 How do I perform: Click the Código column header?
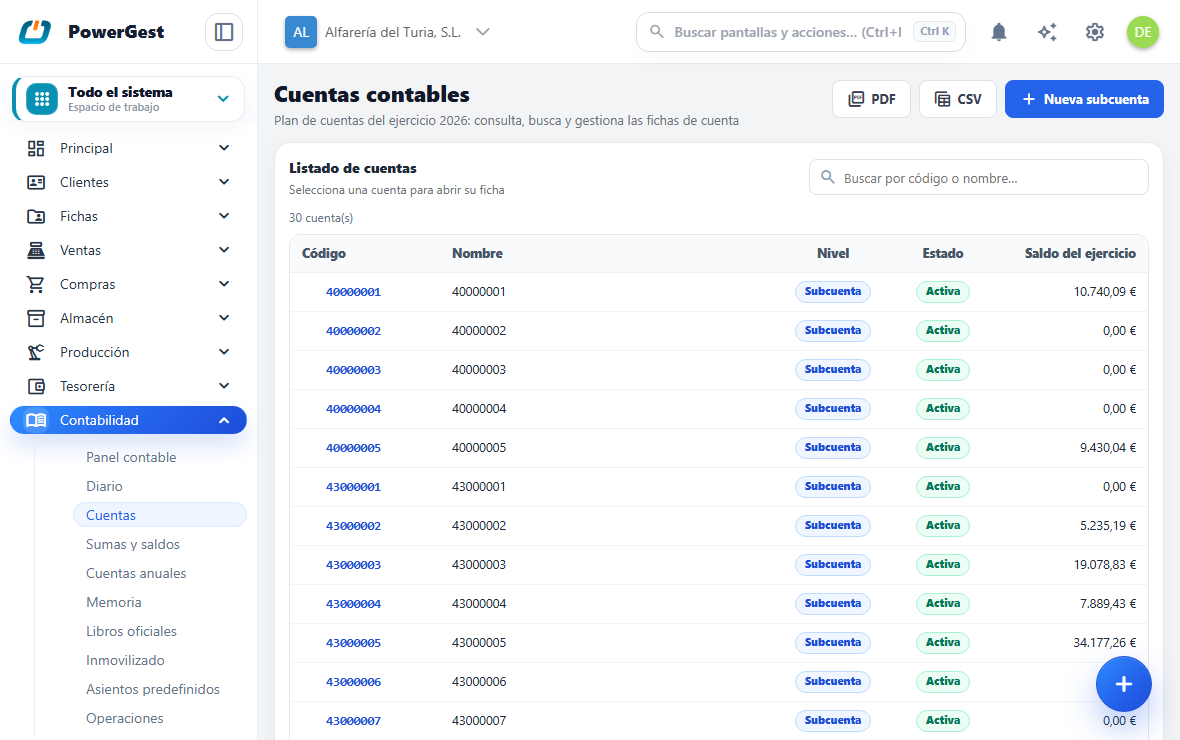(324, 254)
